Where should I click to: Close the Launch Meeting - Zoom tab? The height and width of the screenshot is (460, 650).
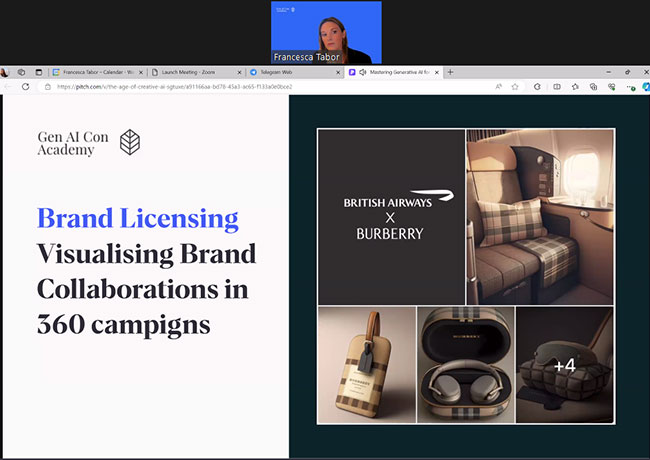tap(239, 73)
